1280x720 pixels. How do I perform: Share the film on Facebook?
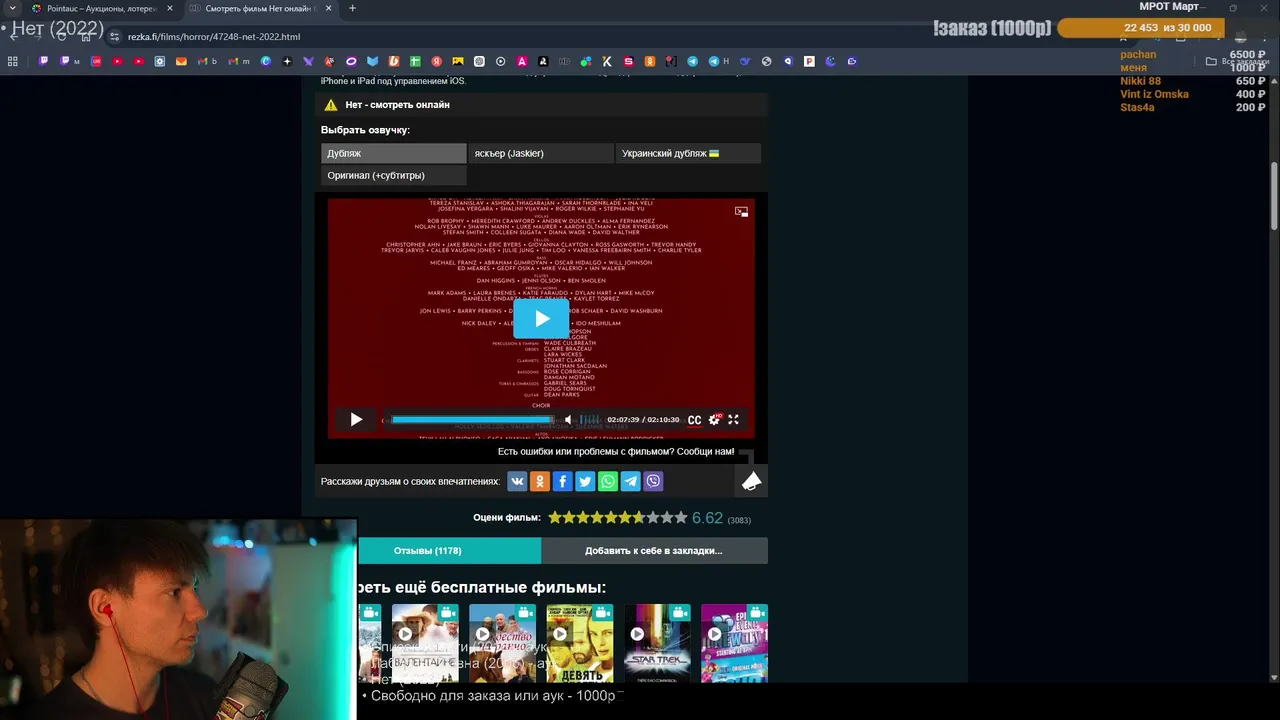[x=562, y=481]
